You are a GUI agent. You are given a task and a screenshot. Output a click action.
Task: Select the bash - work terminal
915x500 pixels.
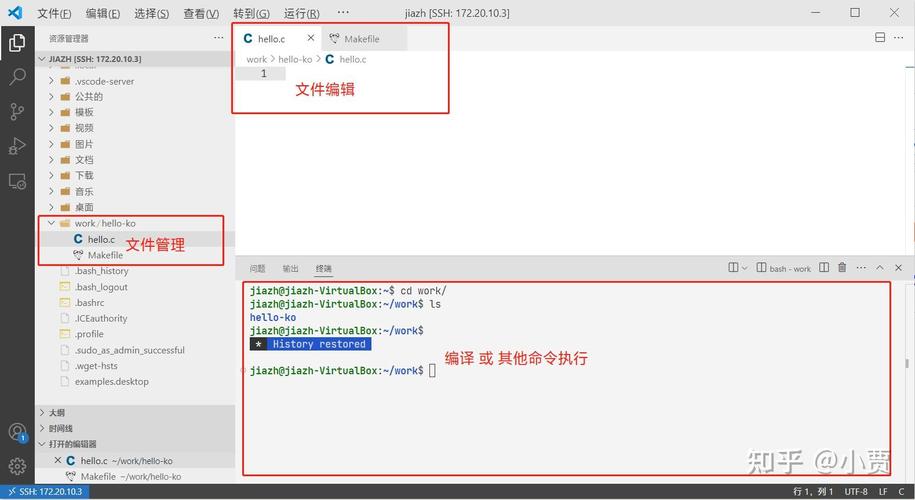tap(784, 268)
